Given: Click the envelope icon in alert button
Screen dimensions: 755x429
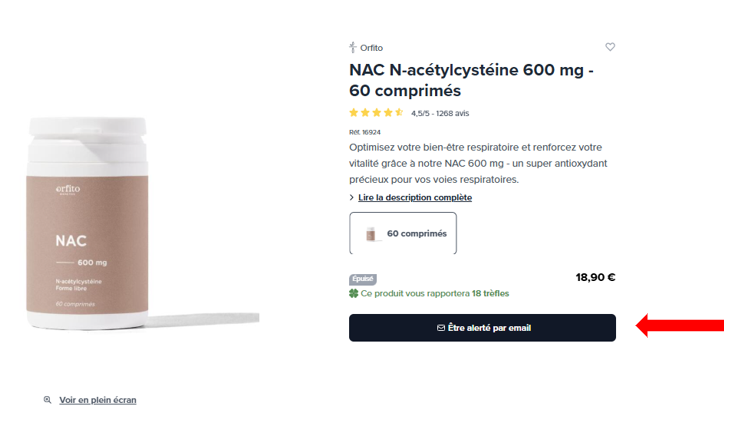Looking at the screenshot, I should pyautogui.click(x=441, y=328).
